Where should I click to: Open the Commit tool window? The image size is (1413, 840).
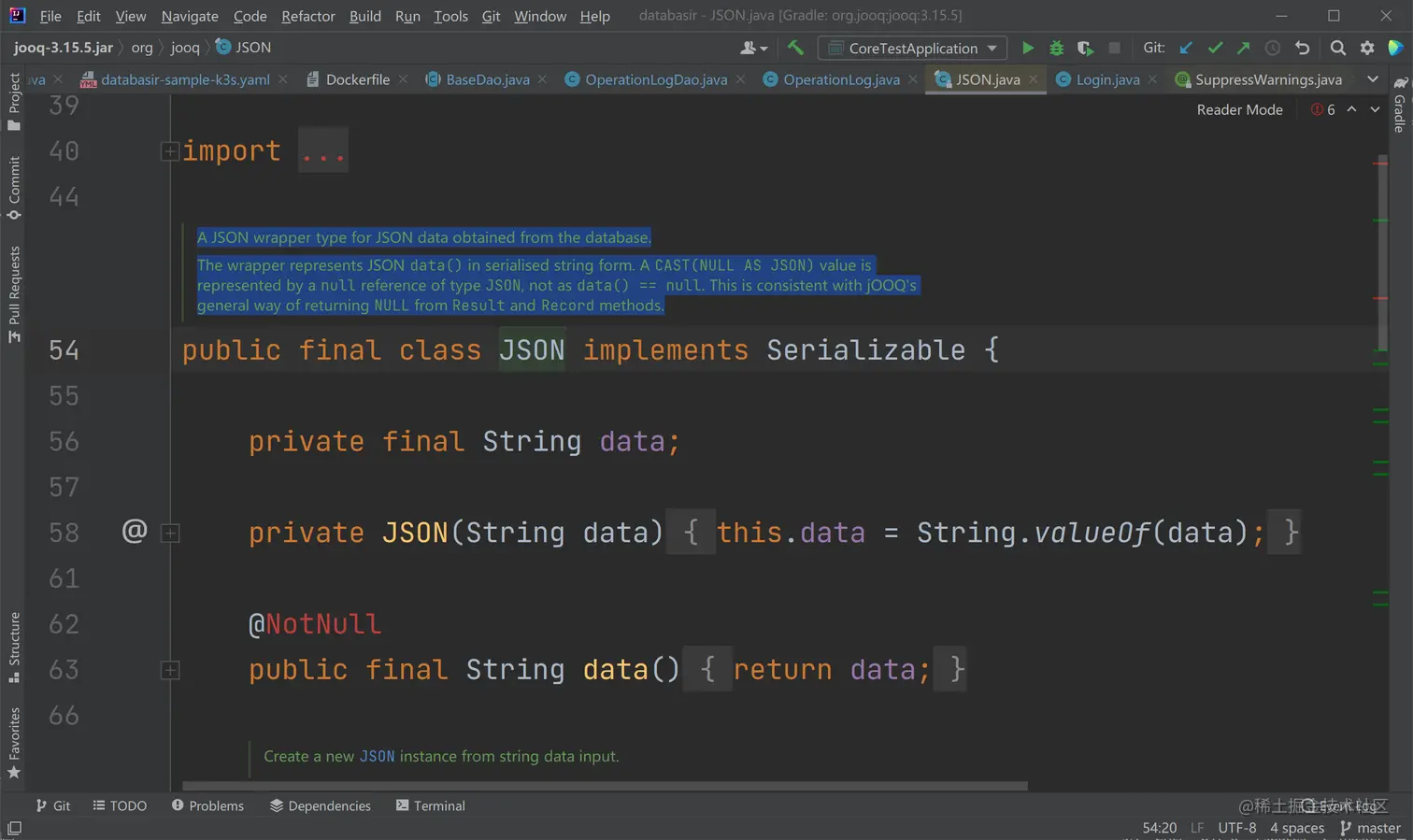point(14,188)
